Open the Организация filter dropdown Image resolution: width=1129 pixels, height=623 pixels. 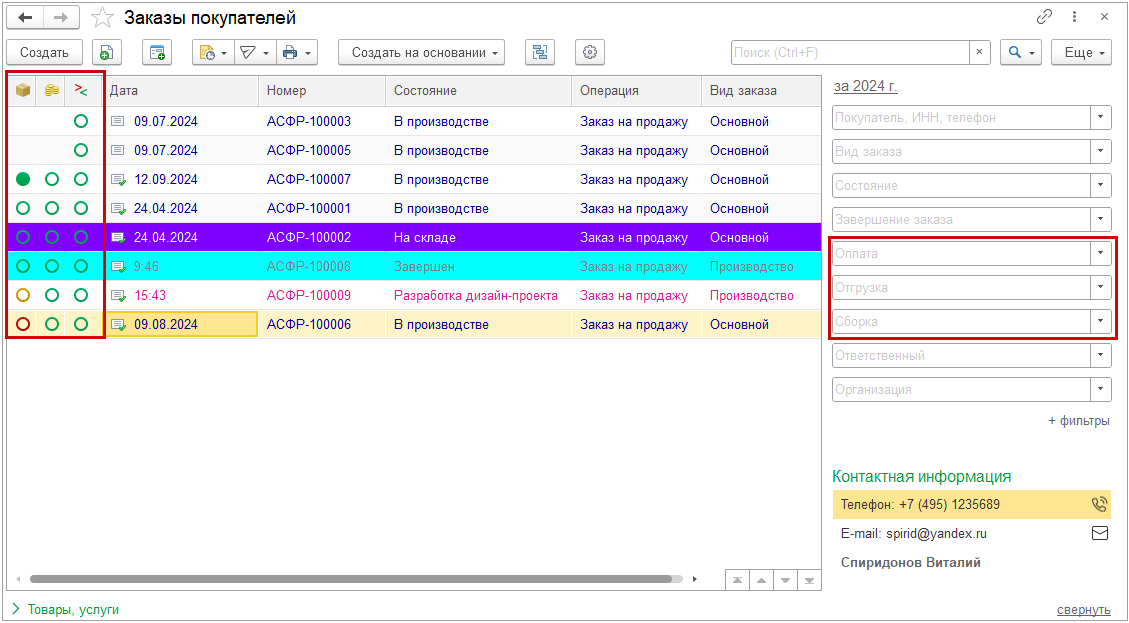(1101, 389)
